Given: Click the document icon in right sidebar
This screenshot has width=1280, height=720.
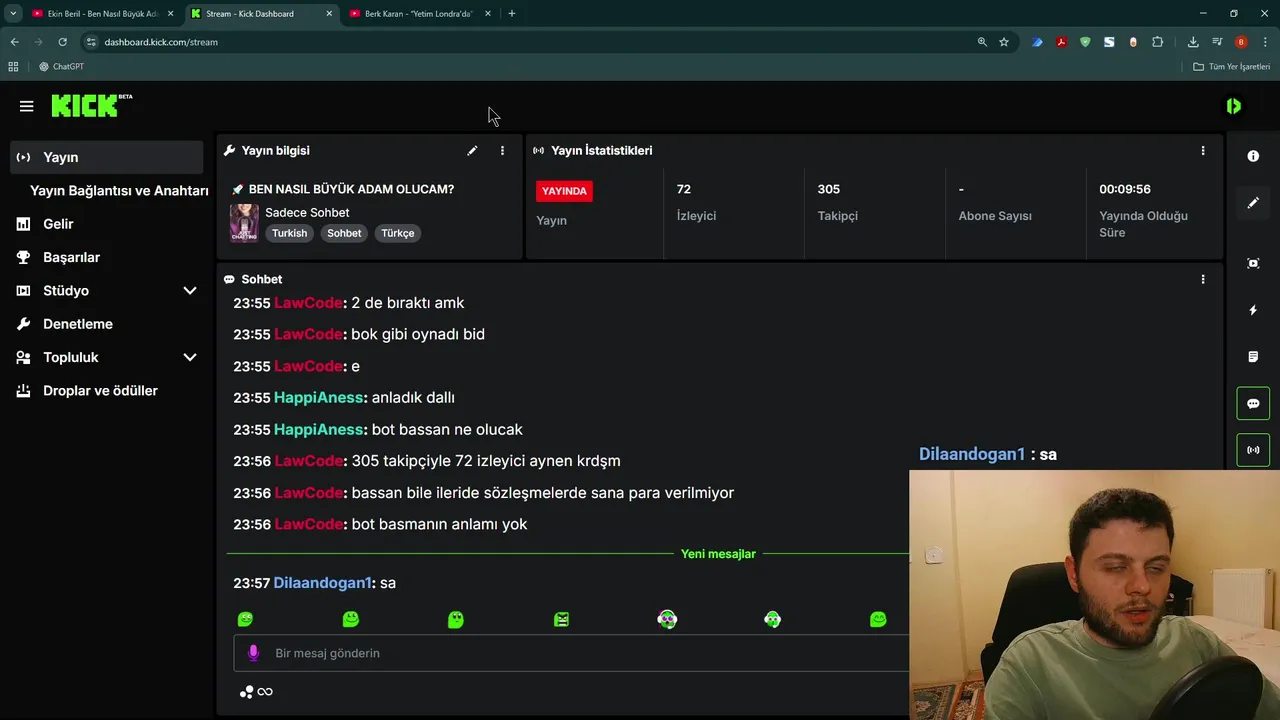Looking at the screenshot, I should coord(1253,357).
